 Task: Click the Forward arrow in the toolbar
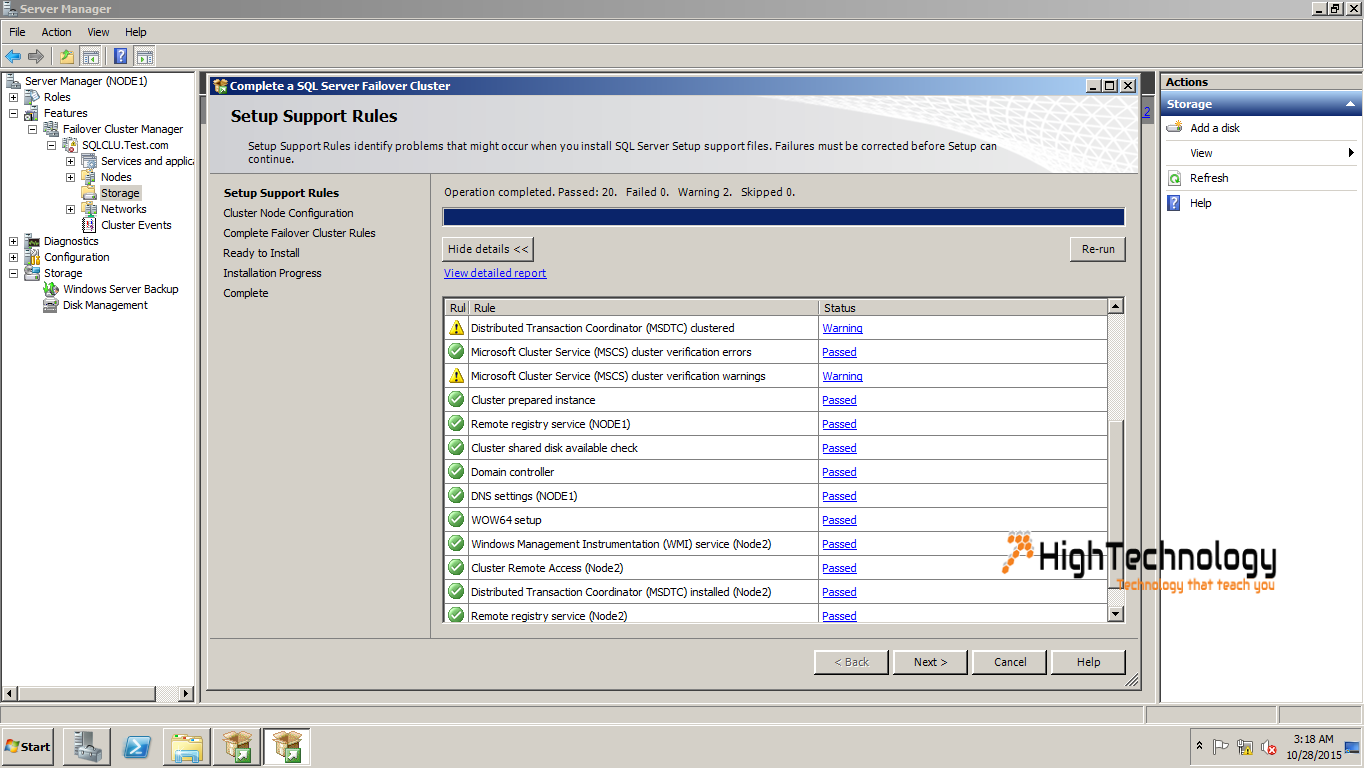click(36, 56)
